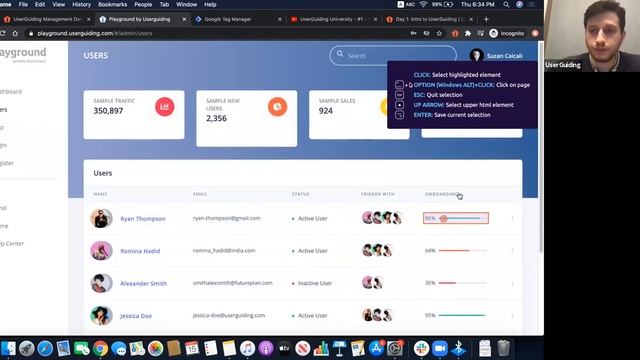The height and width of the screenshot is (360, 640).
Task: Open Safari from the Dock
Action: pyautogui.click(x=45, y=349)
